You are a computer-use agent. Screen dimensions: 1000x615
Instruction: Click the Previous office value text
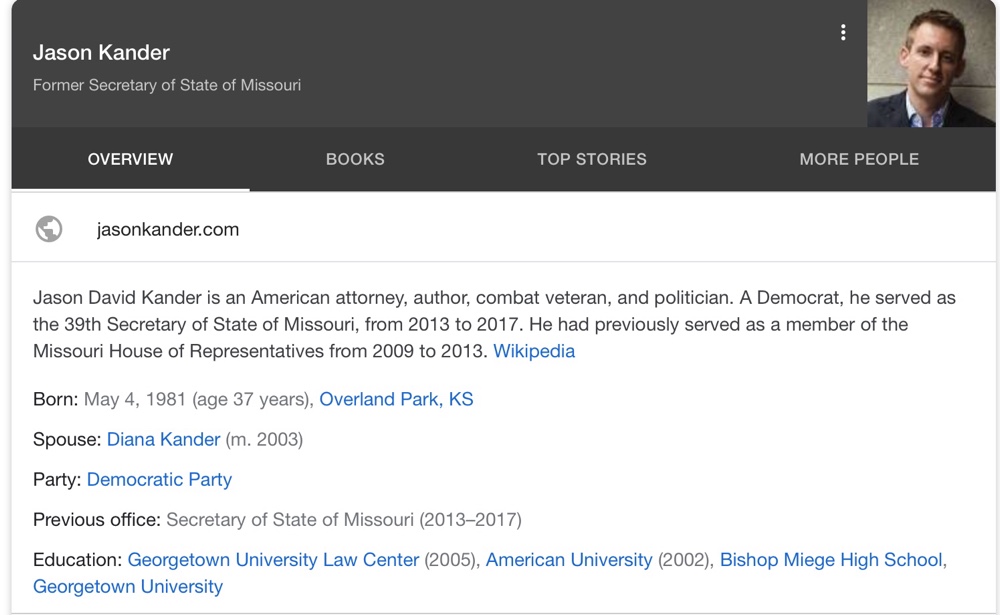tap(343, 519)
